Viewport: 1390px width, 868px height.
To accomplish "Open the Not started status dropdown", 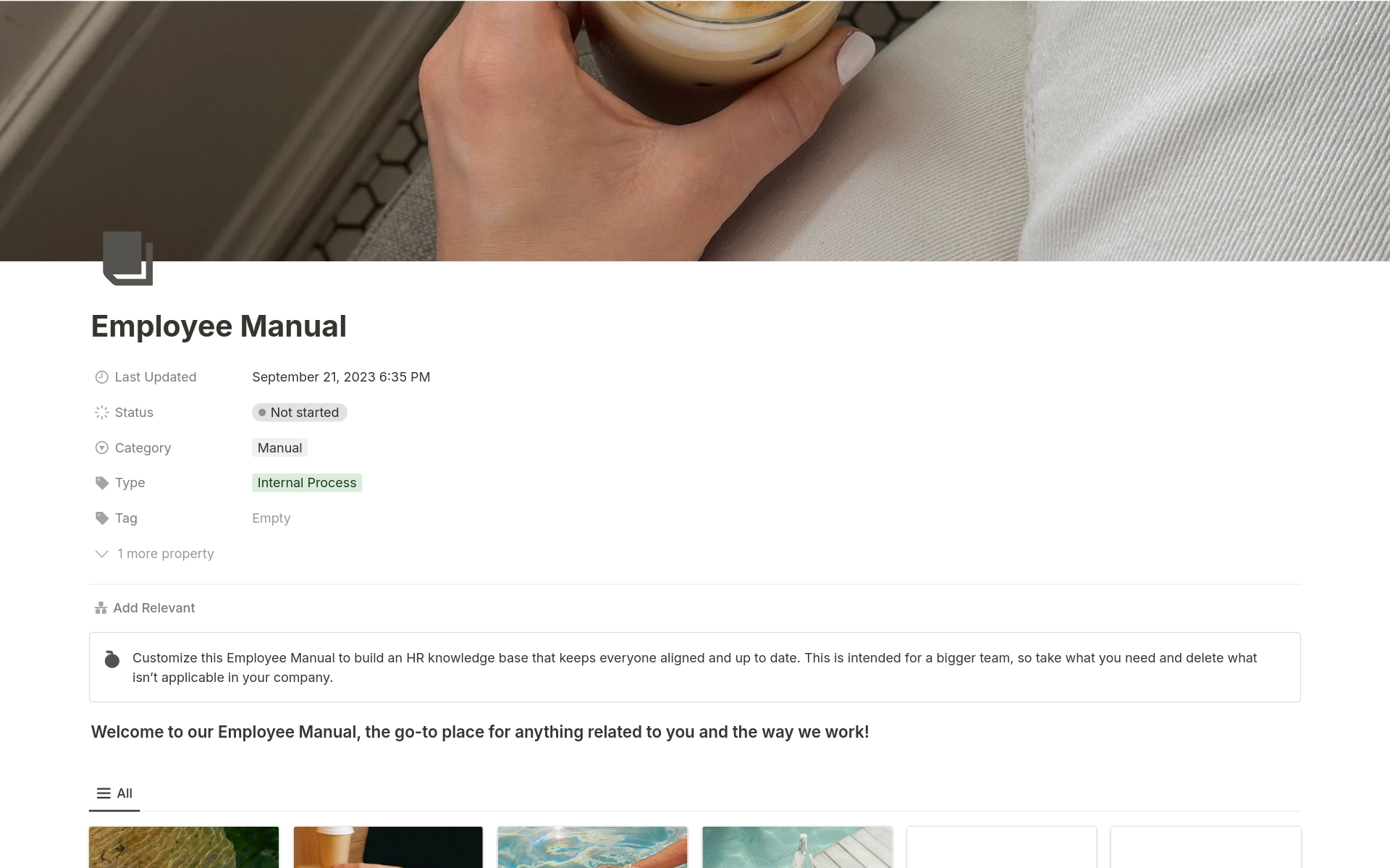I will (300, 413).
